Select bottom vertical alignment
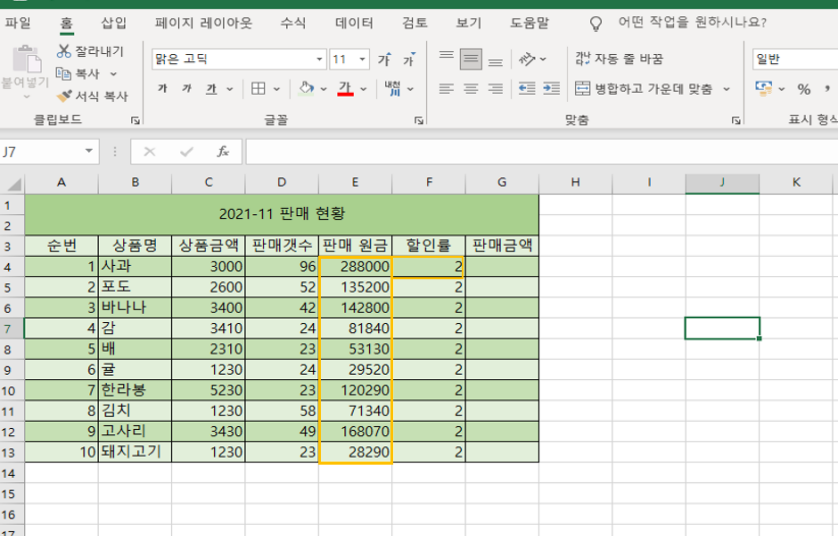Image resolution: width=838 pixels, height=536 pixels. 495,60
